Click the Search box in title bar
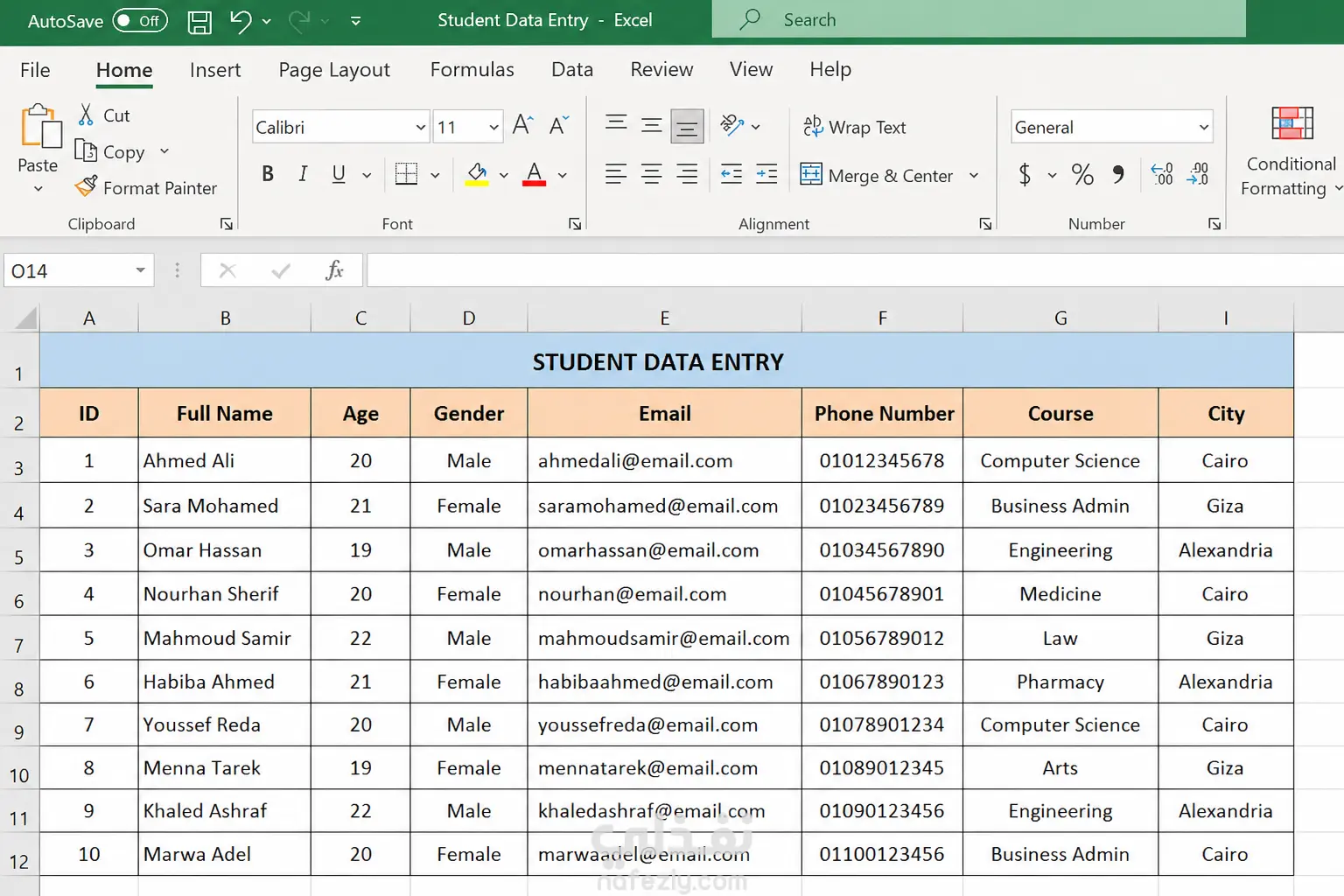The image size is (1344, 896). [x=978, y=19]
